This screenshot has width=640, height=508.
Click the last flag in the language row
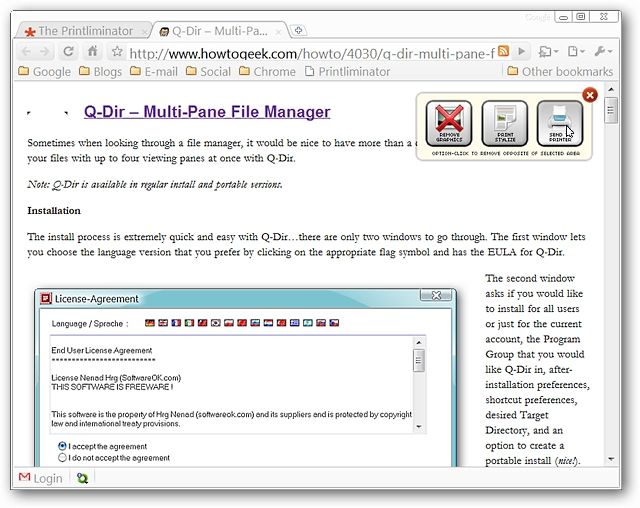point(334,323)
